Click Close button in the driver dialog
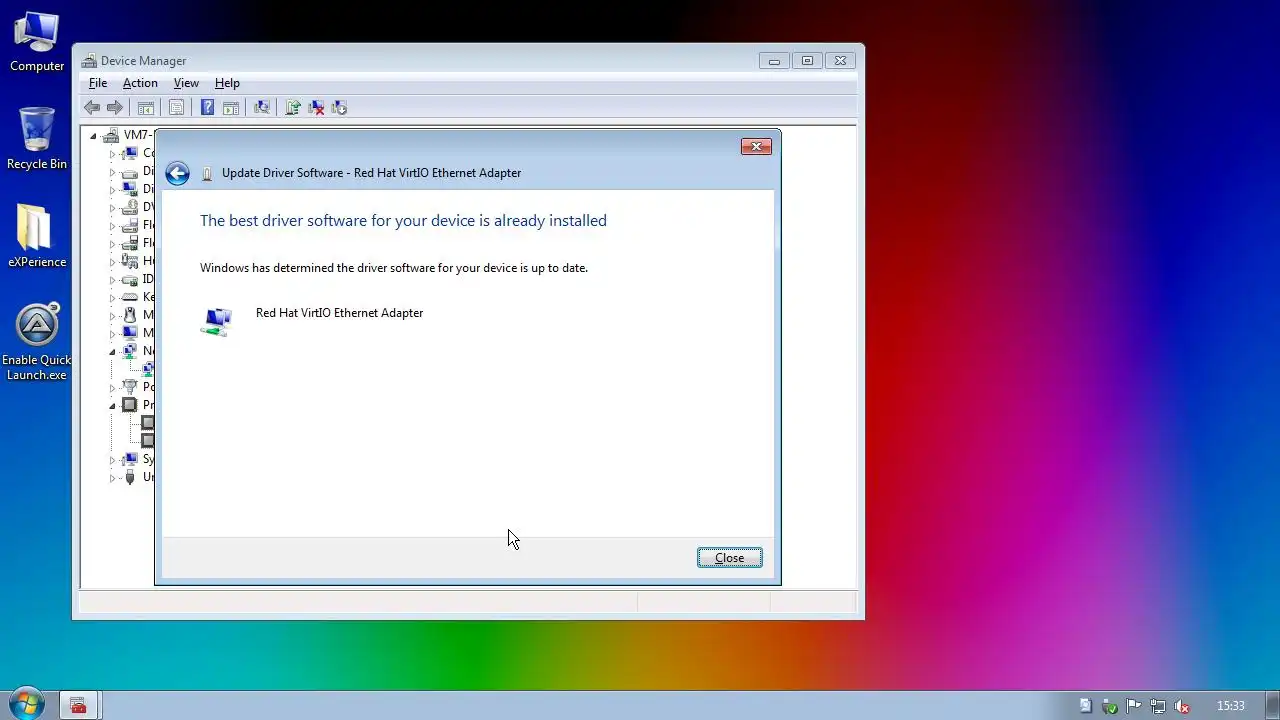 click(729, 558)
